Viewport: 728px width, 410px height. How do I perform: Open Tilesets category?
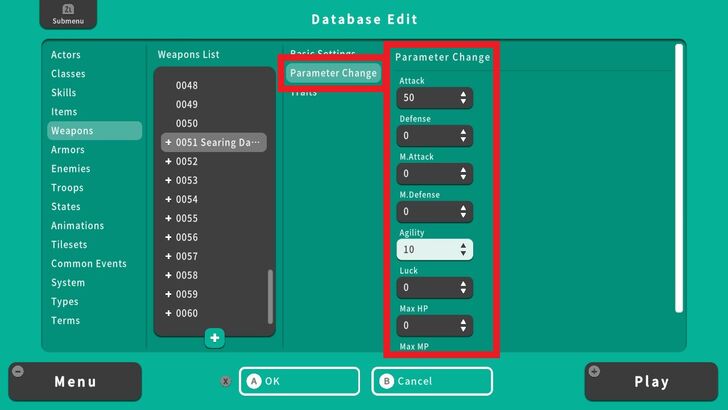[x=69, y=245]
